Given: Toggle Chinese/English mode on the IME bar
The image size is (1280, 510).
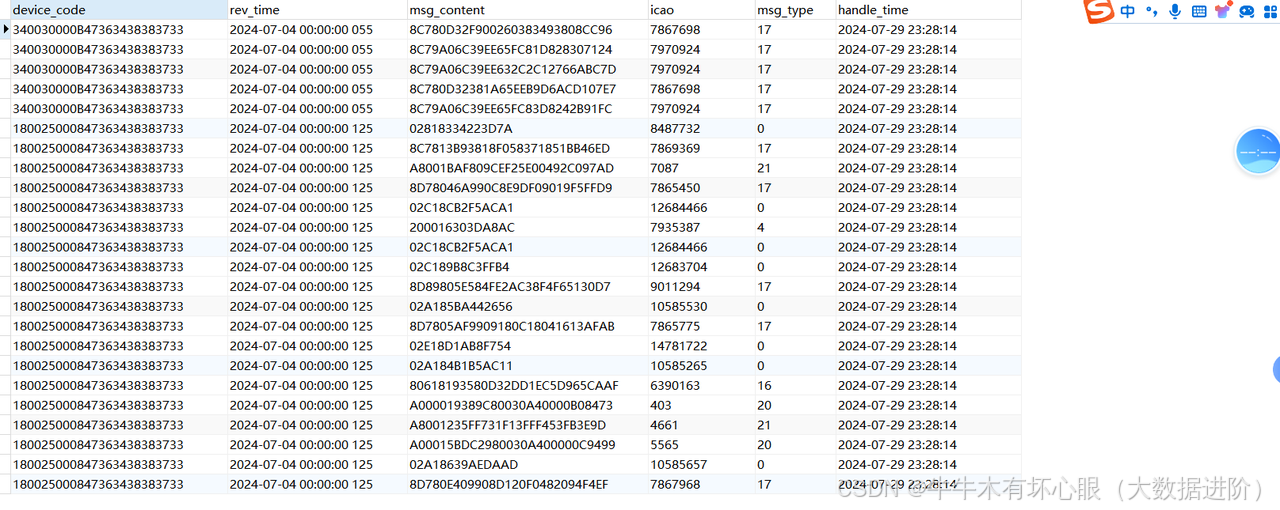Looking at the screenshot, I should click(x=1128, y=12).
